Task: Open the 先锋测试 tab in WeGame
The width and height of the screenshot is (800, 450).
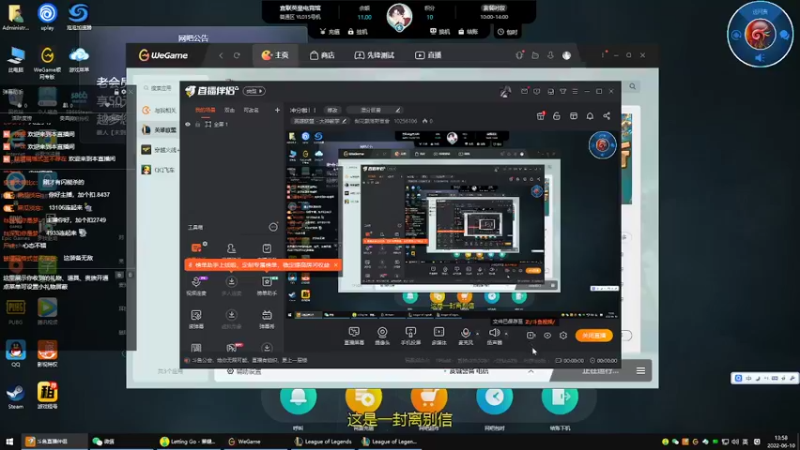Action: (x=374, y=55)
